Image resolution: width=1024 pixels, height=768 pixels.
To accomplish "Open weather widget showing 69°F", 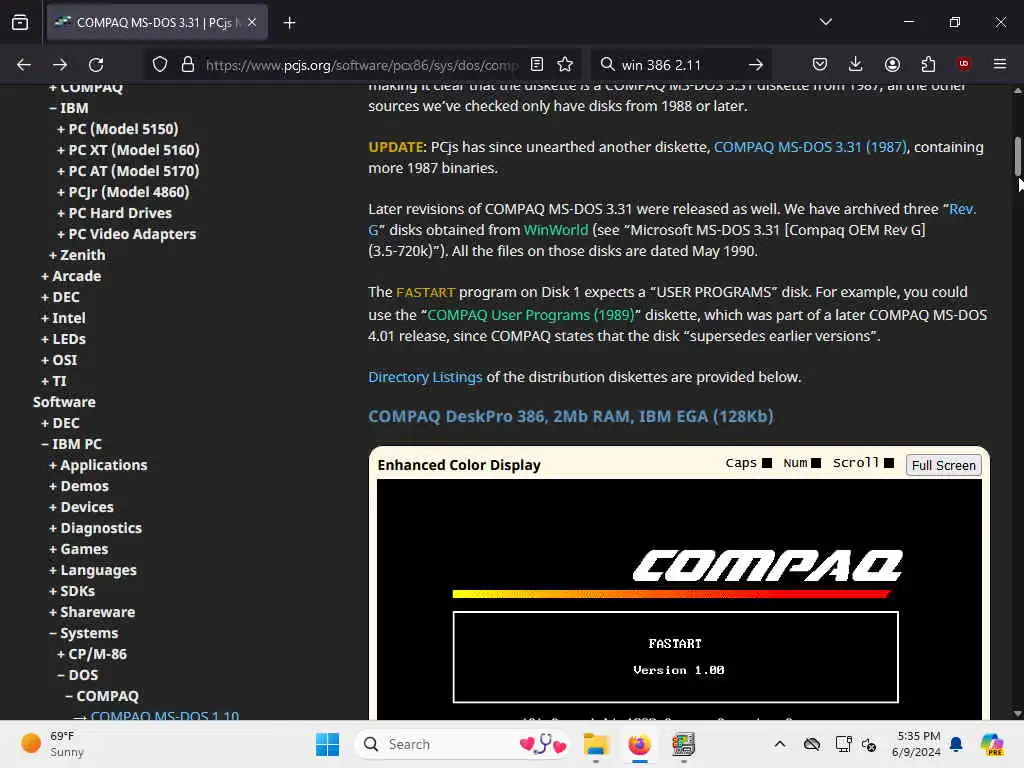I will [52, 744].
